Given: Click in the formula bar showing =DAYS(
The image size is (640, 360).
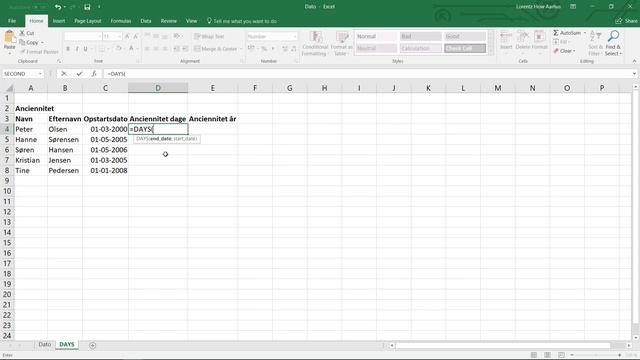Looking at the screenshot, I should [x=367, y=74].
